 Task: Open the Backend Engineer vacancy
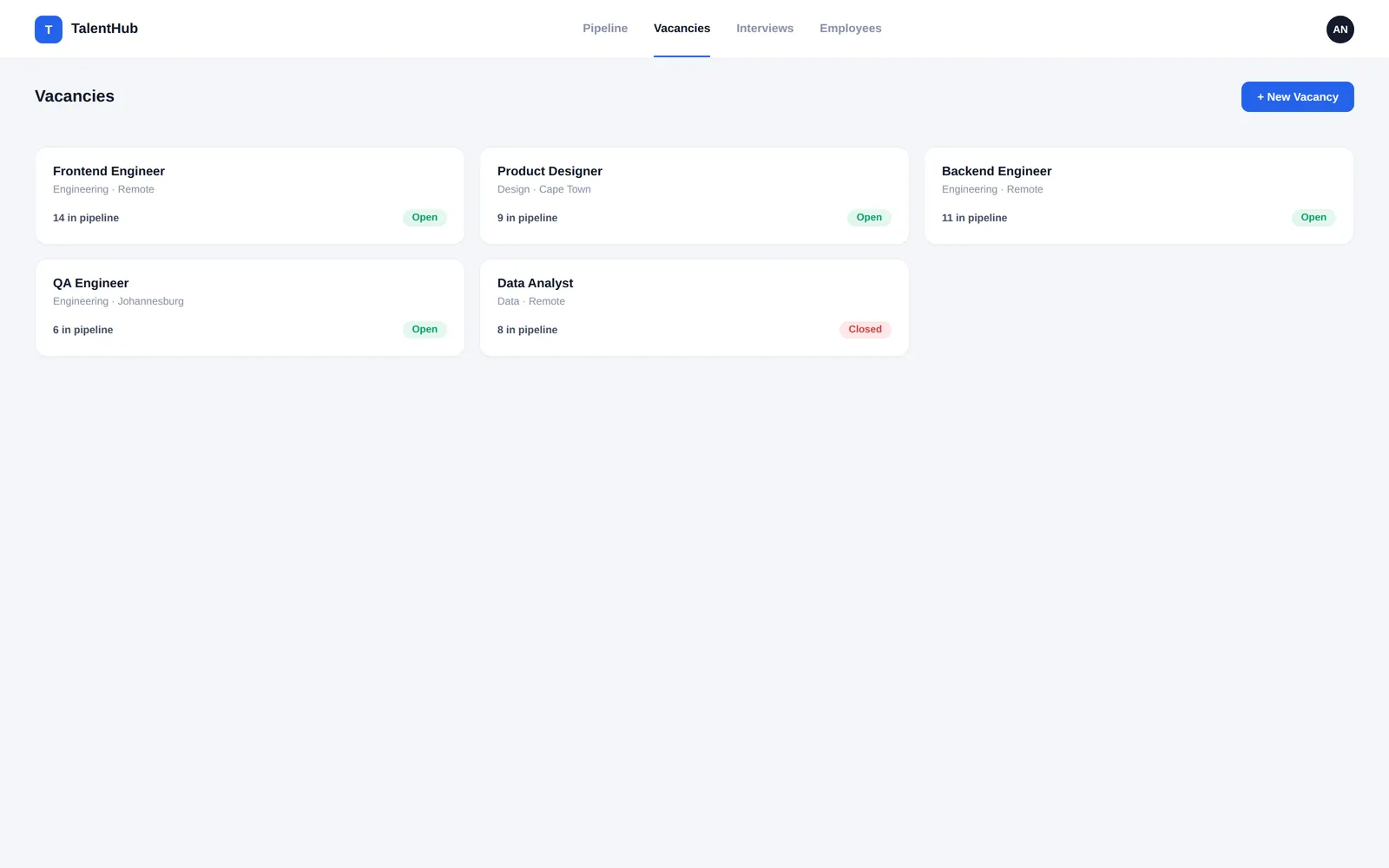point(1139,195)
